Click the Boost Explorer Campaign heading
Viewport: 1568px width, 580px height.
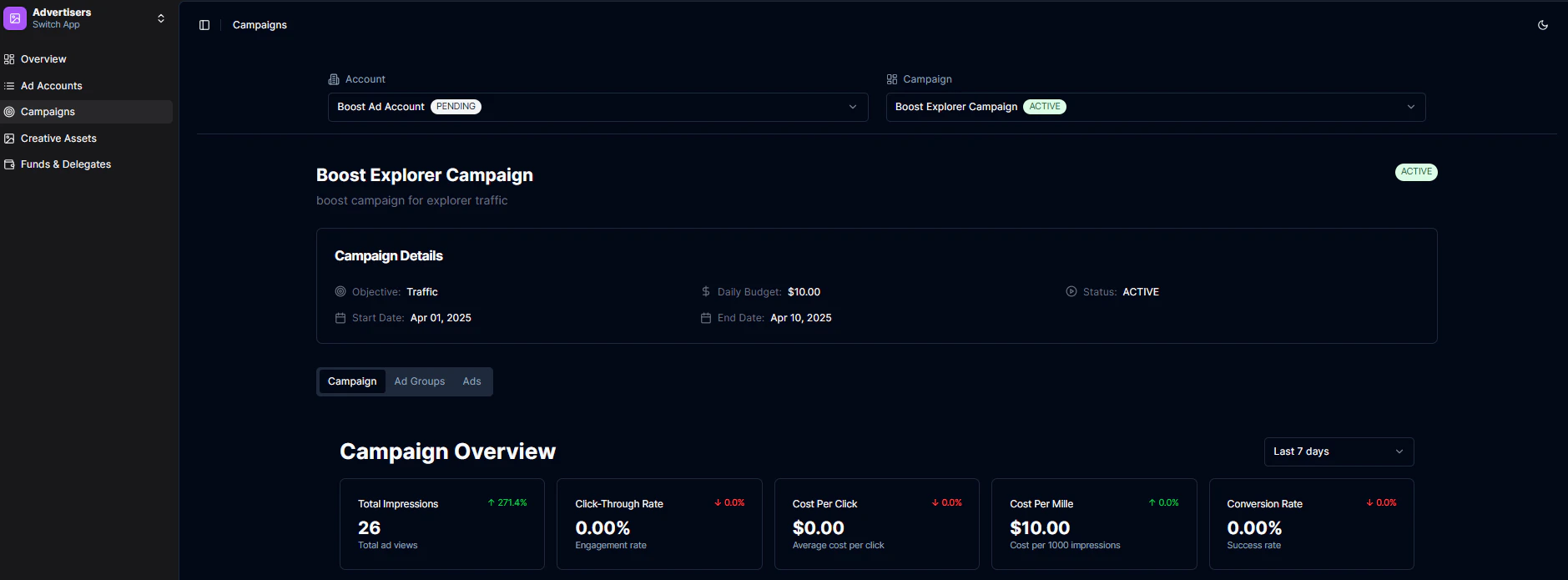click(425, 175)
